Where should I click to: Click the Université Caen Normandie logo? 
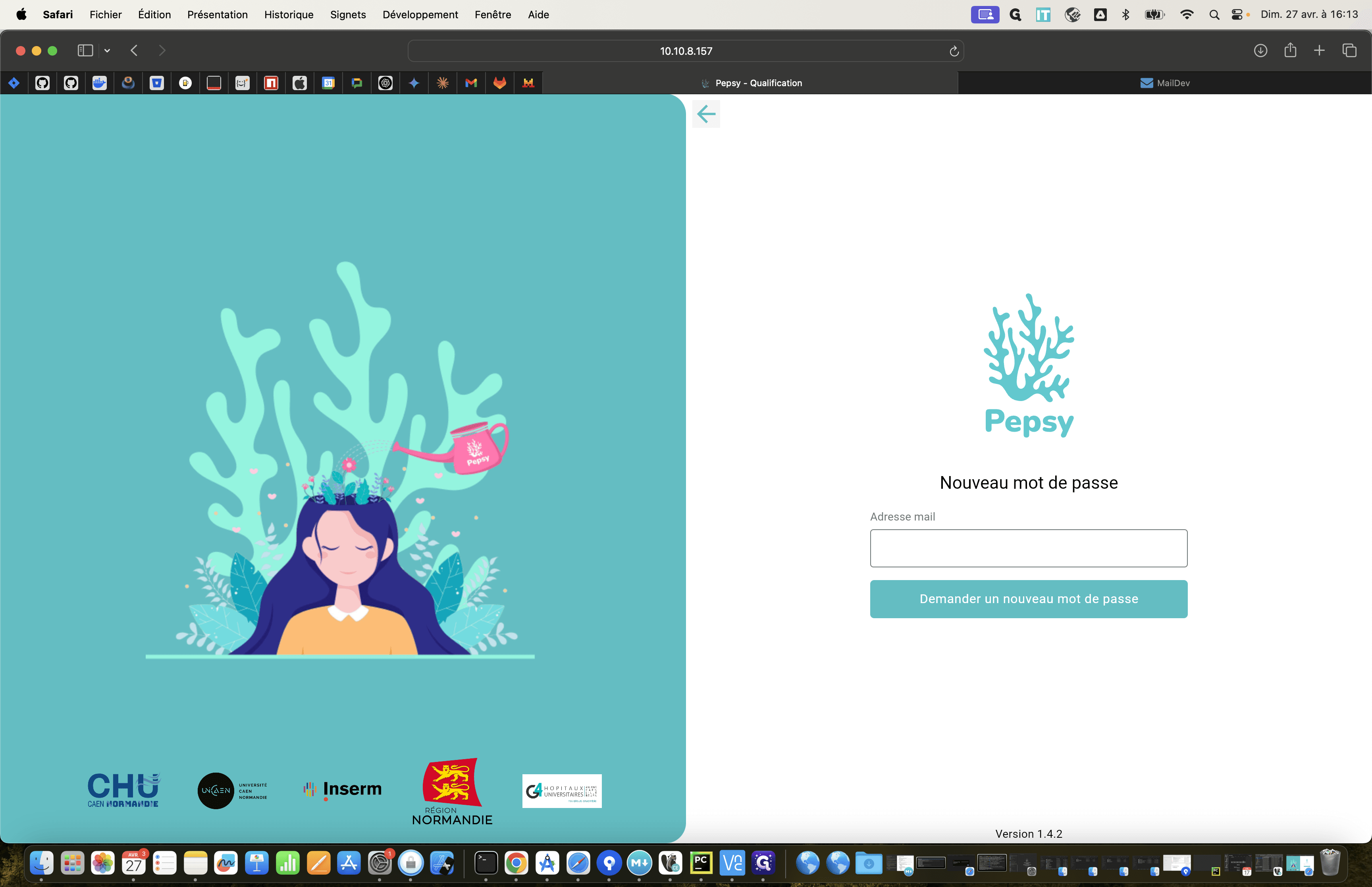coord(233,791)
